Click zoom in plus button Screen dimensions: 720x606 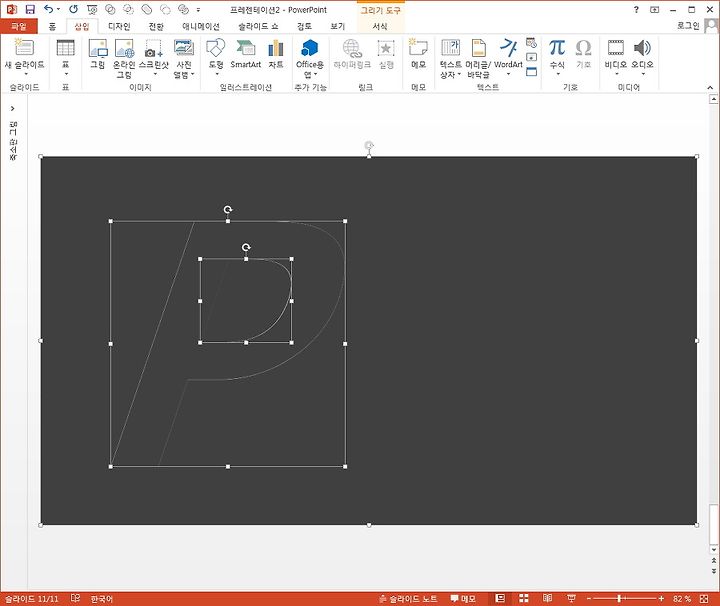click(x=661, y=599)
